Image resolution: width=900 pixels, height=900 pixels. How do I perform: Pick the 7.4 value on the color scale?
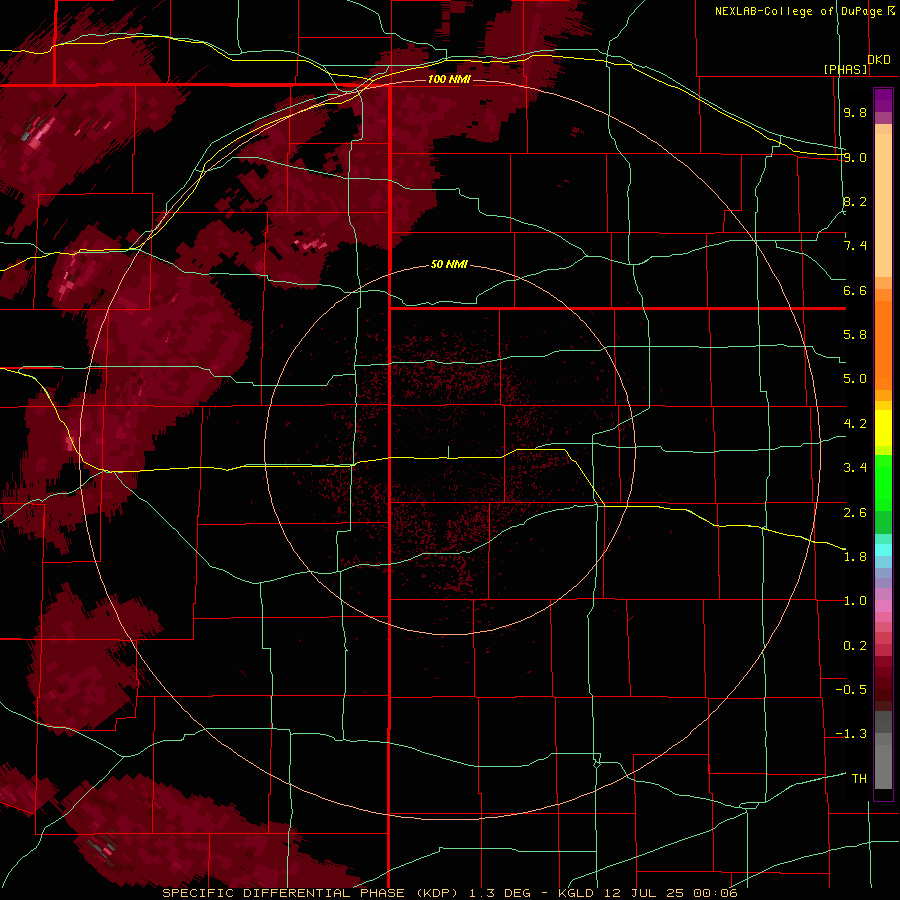click(855, 246)
